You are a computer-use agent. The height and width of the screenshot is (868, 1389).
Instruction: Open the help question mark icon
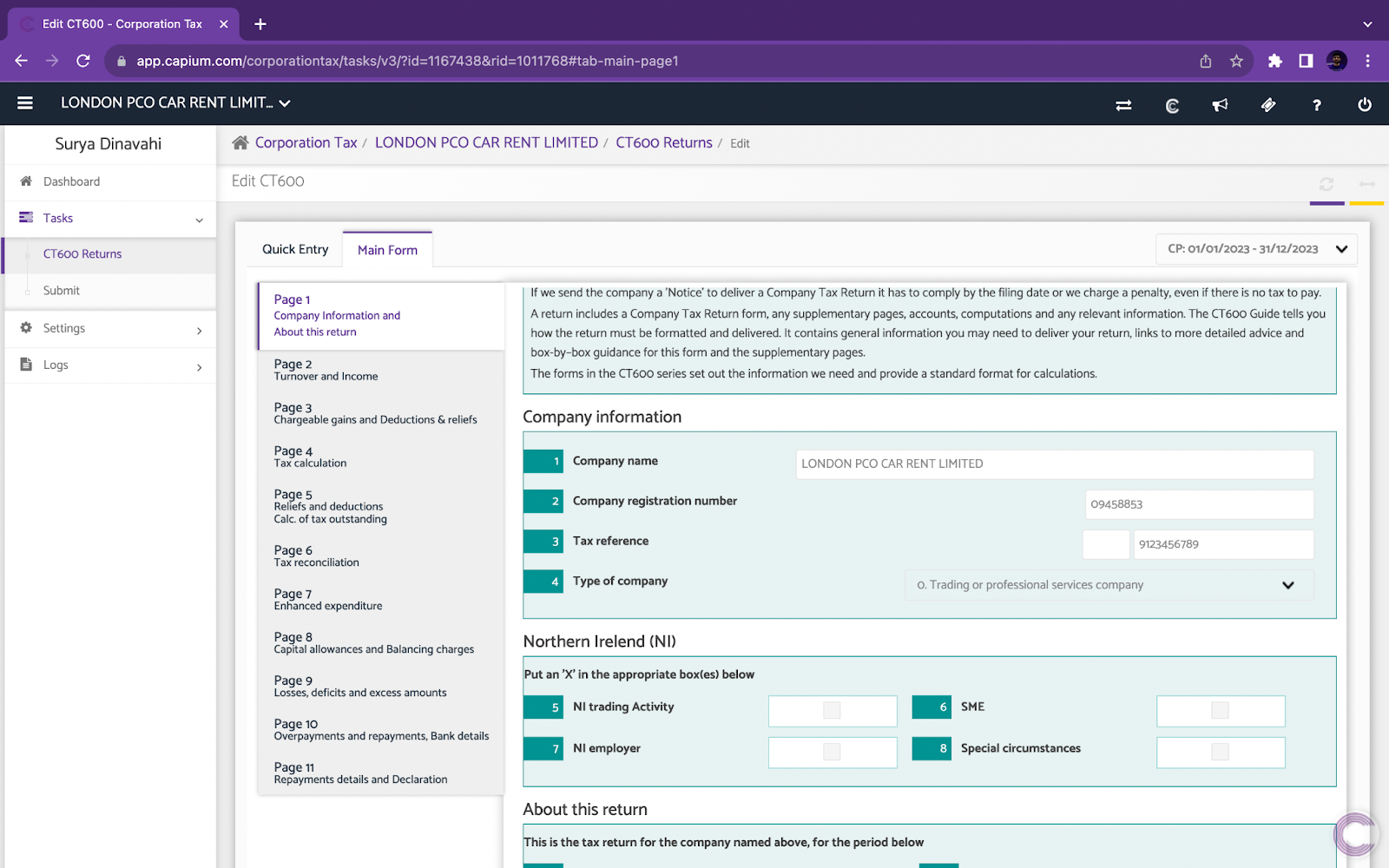click(1317, 105)
